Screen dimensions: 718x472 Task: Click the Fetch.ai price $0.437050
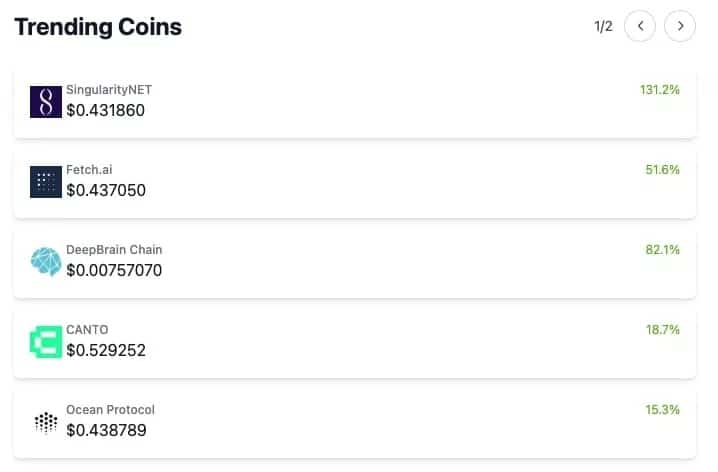106,190
